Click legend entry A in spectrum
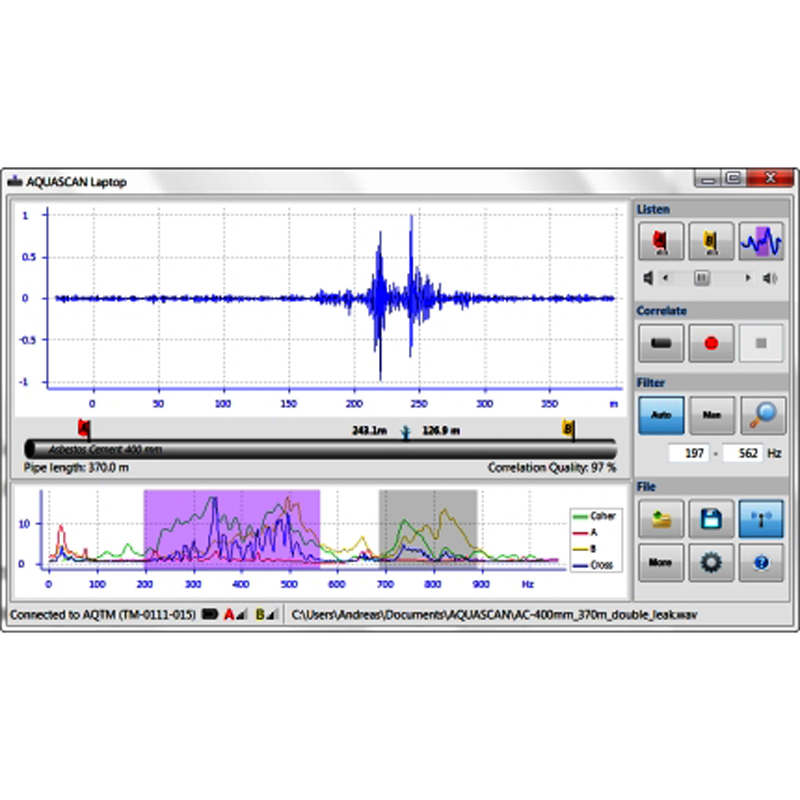800x800 pixels. pyautogui.click(x=585, y=532)
